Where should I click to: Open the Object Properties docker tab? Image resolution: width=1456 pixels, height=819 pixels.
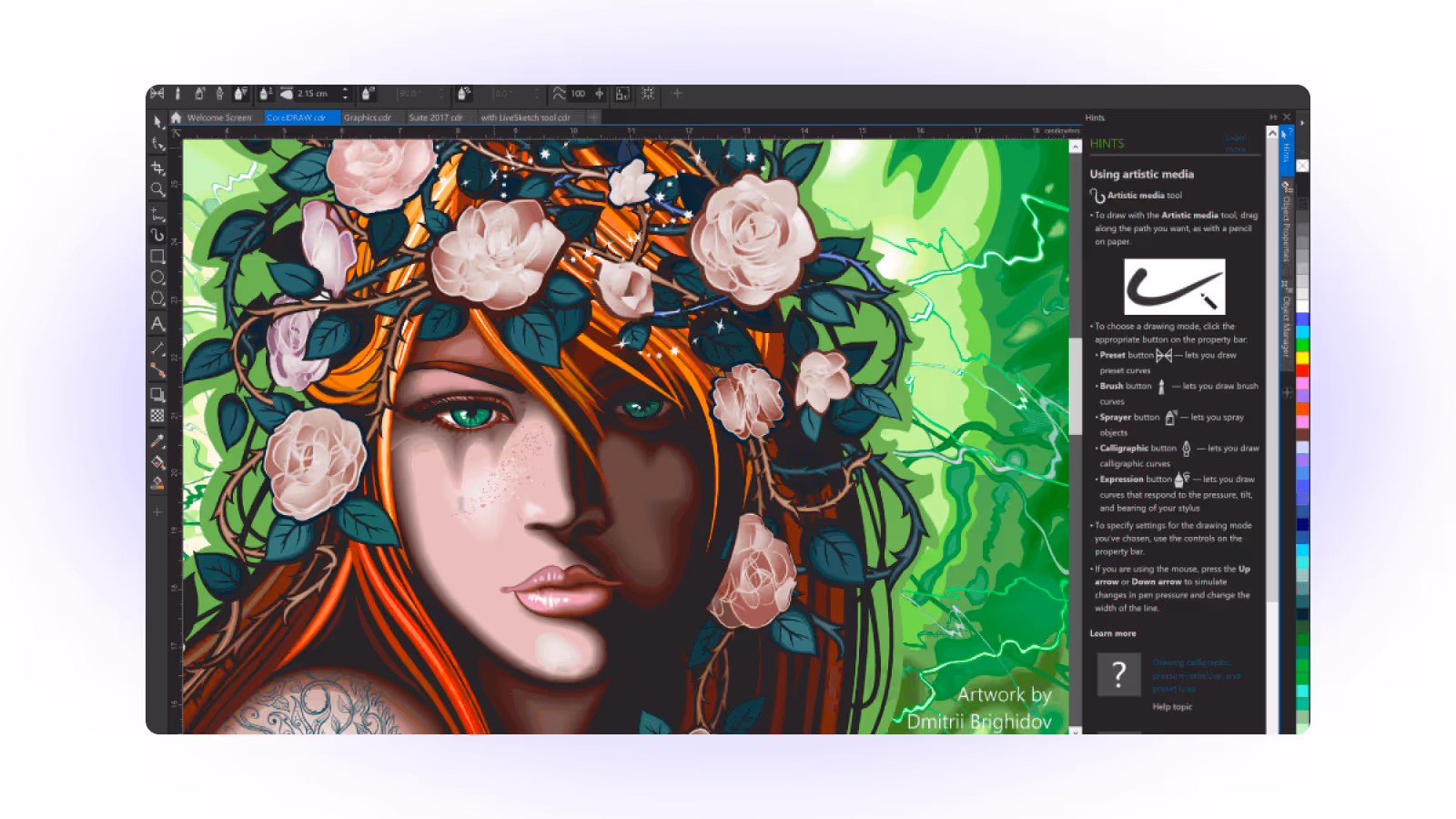1287,223
